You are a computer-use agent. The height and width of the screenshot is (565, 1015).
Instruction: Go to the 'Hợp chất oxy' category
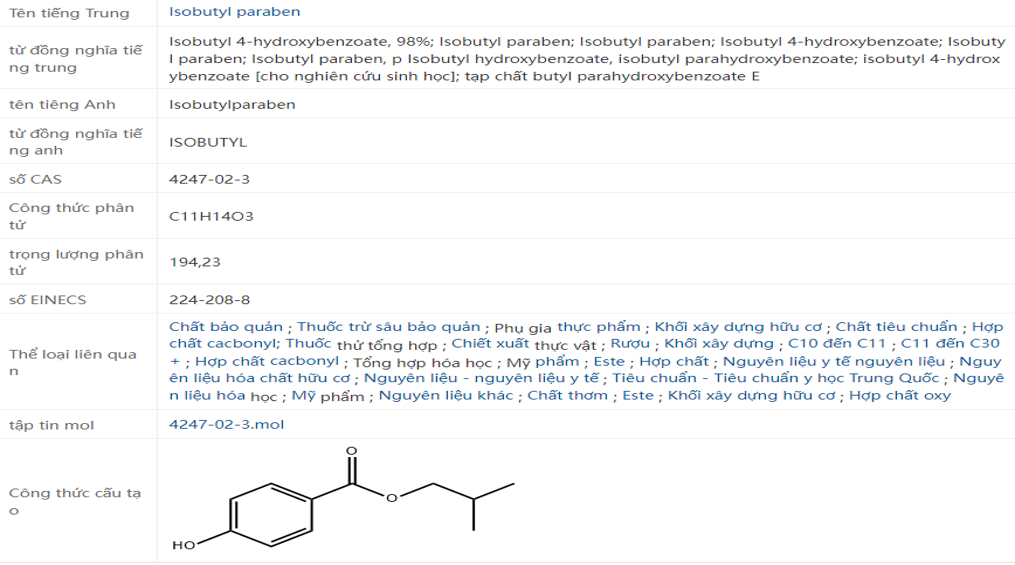[x=900, y=396]
